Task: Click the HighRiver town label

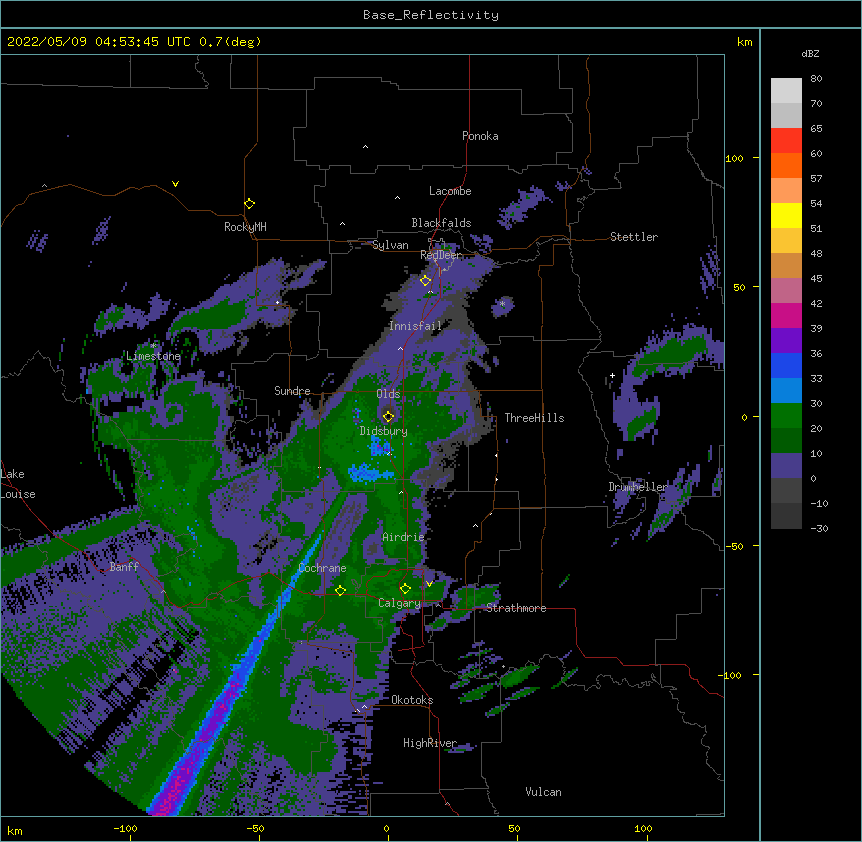Action: coord(430,743)
